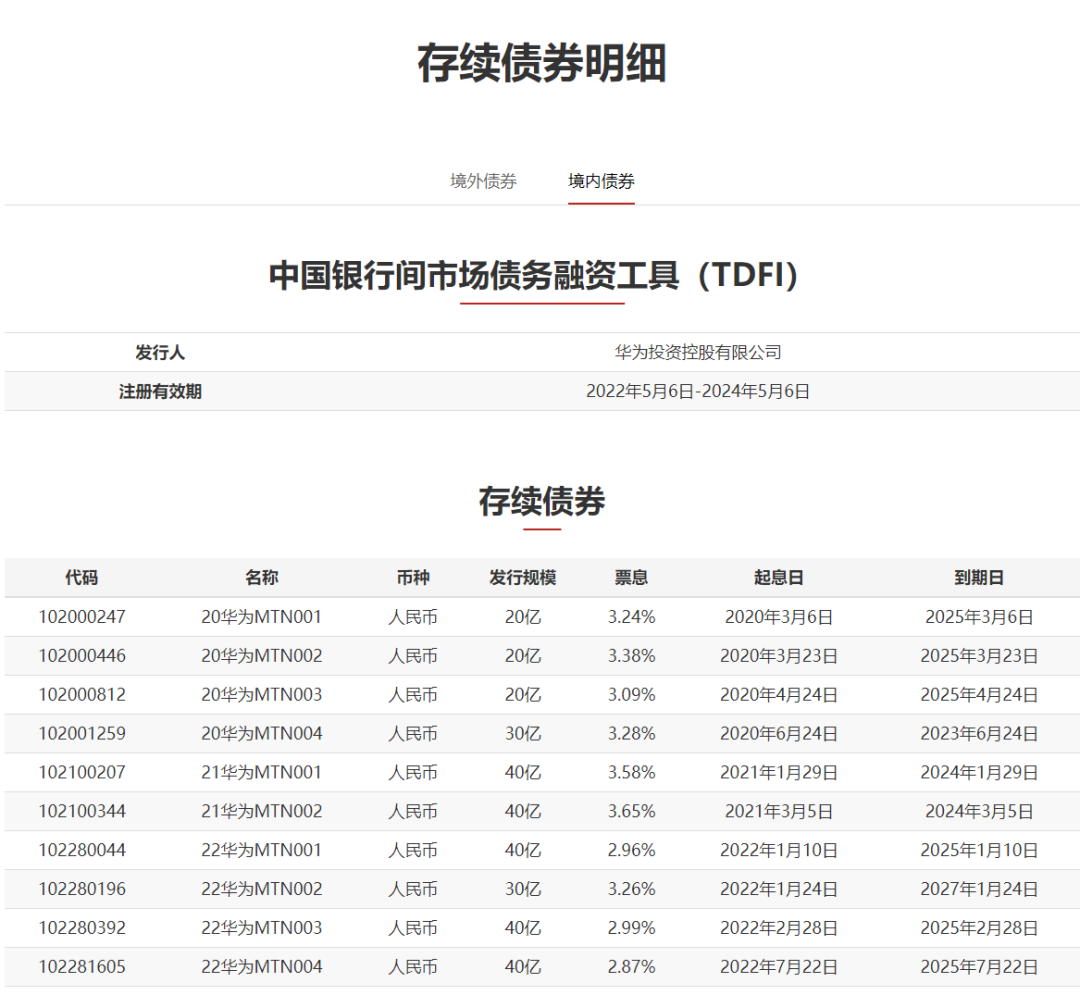Click maturity date 2023年6月24日

click(979, 733)
